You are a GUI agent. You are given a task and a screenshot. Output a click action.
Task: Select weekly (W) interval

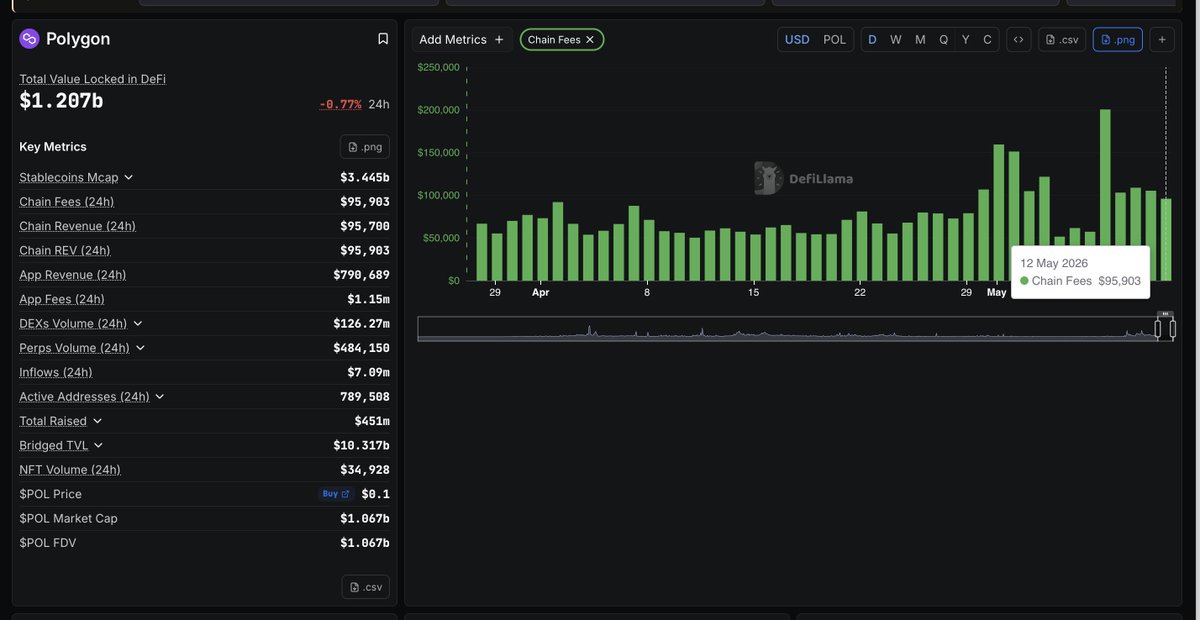click(896, 40)
